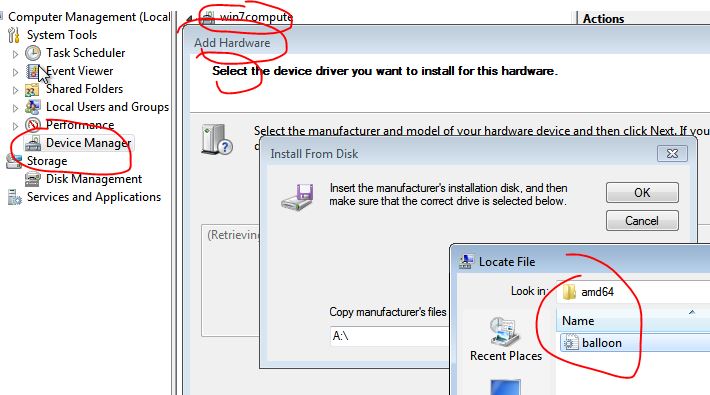Viewport: 710px width, 395px height.
Task: Select Services and Applications tree item
Action: click(x=94, y=197)
